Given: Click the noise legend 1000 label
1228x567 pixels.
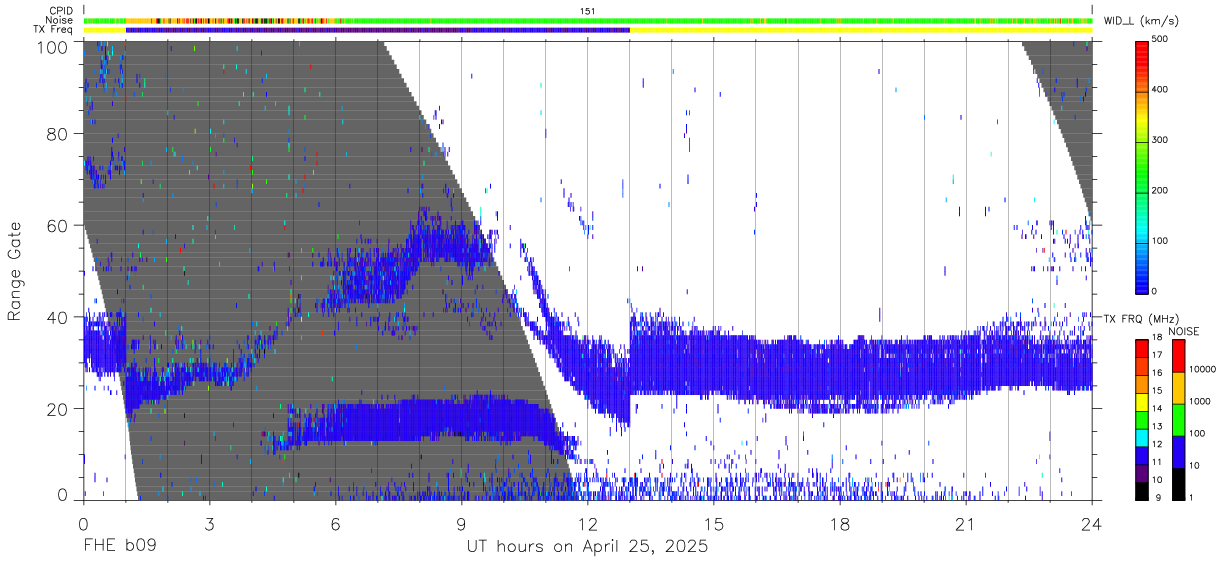Looking at the screenshot, I should [x=1200, y=401].
